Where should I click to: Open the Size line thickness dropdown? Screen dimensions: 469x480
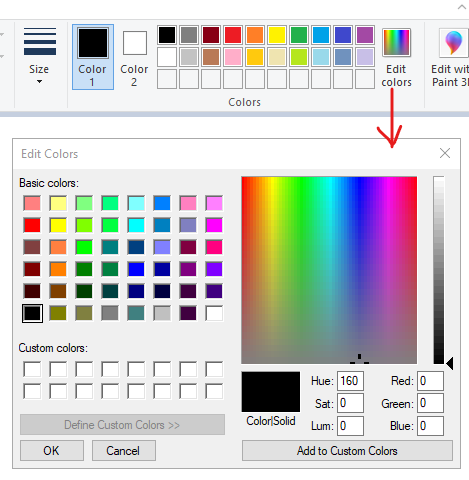(39, 56)
